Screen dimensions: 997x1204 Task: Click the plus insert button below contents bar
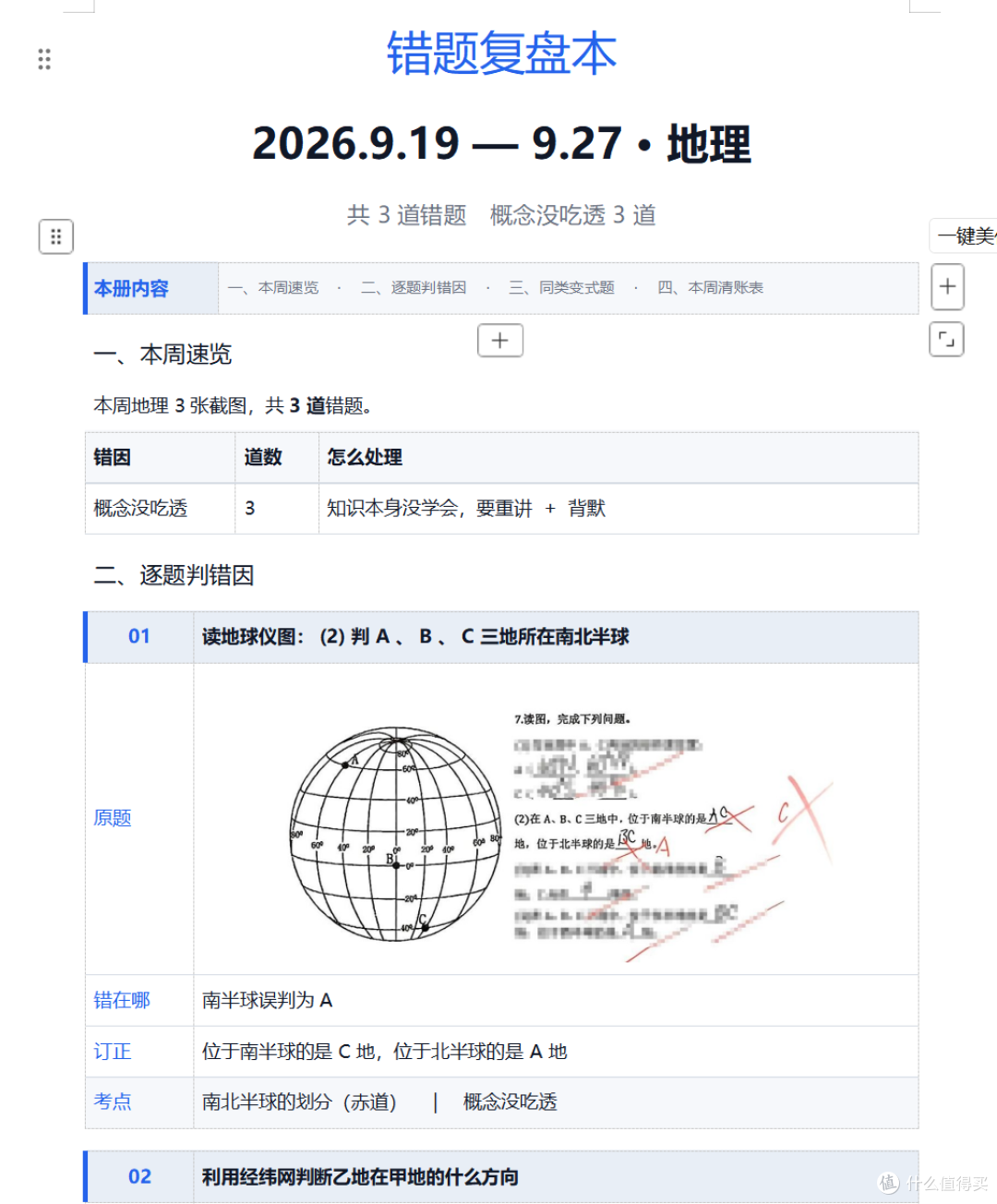coord(500,340)
